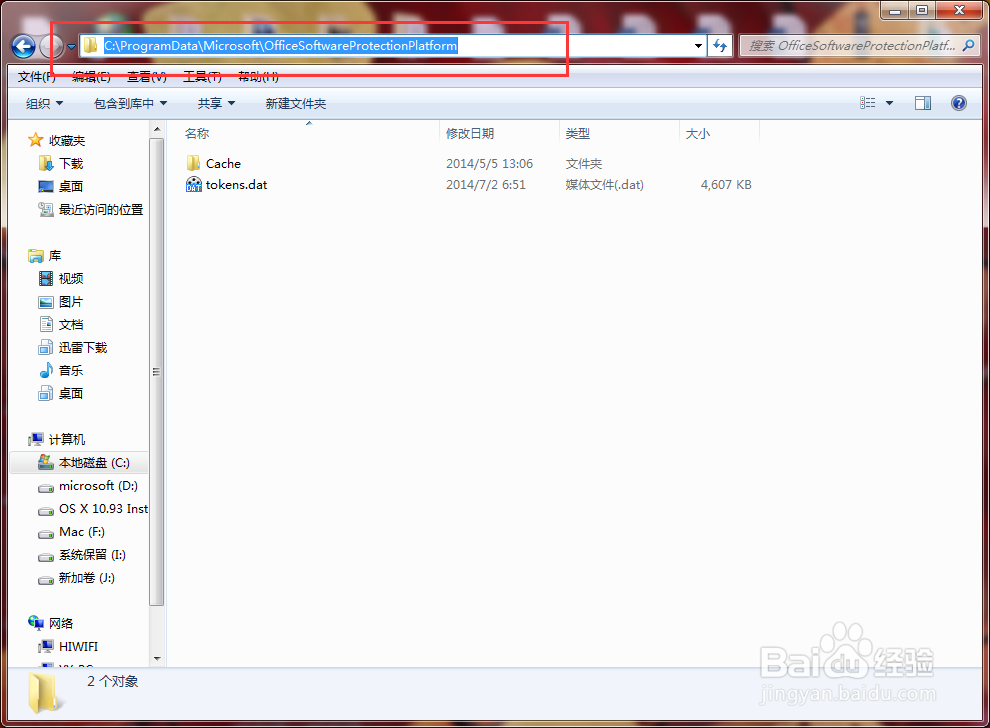Screen dimensions: 990x728
Task: Click the 2014/7/2 6:51 date cell
Action: pyautogui.click(x=486, y=184)
